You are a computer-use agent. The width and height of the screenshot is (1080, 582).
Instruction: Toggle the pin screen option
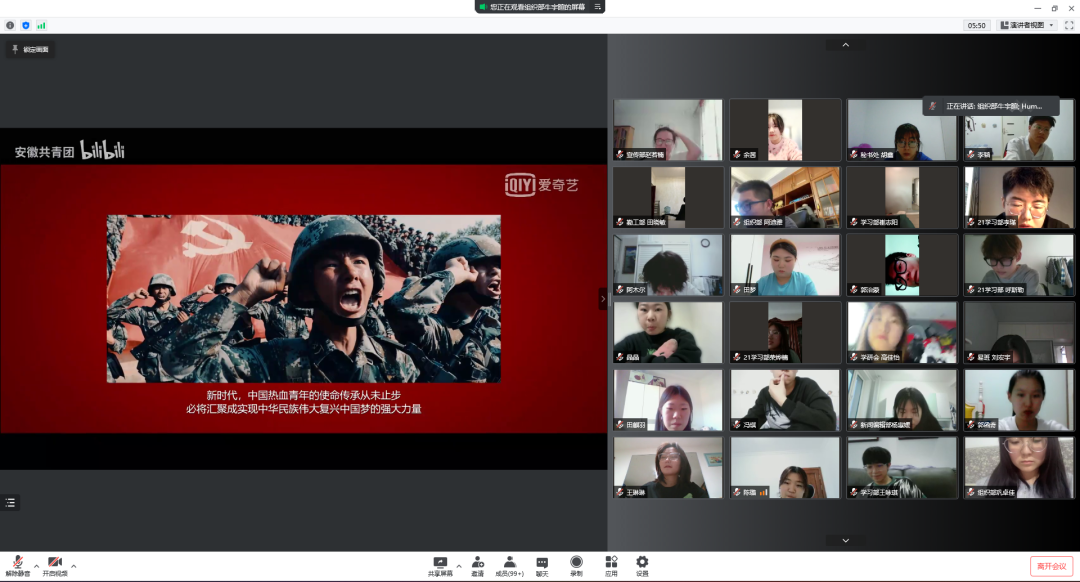click(30, 49)
